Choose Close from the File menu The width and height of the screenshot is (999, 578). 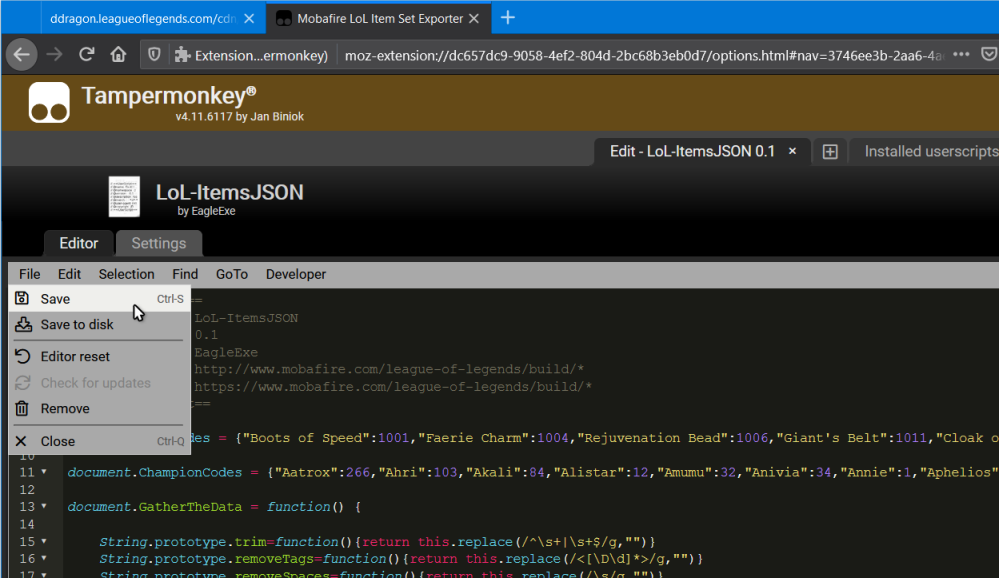coord(99,441)
